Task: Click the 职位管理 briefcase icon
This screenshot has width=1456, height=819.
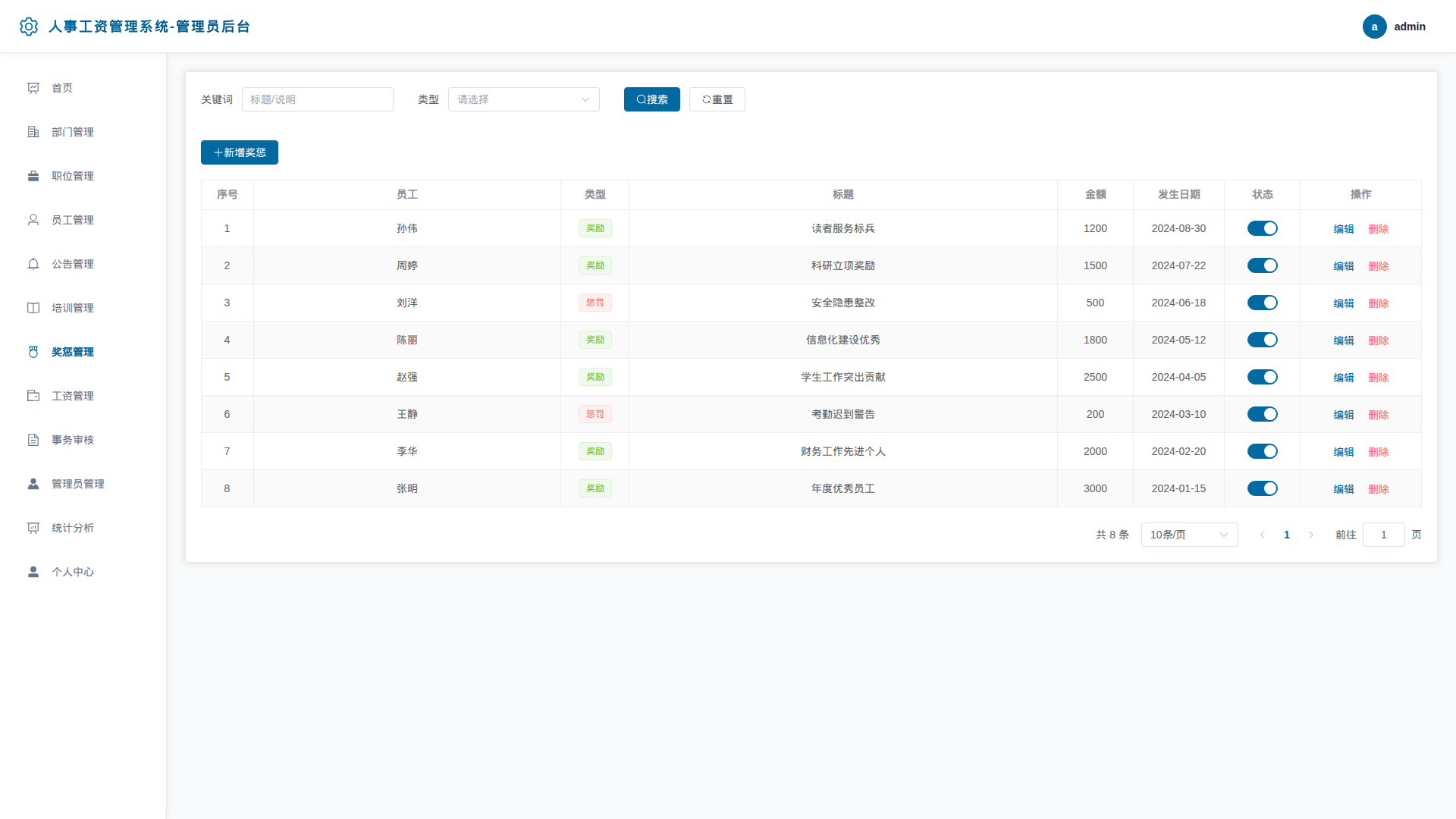Action: click(33, 176)
